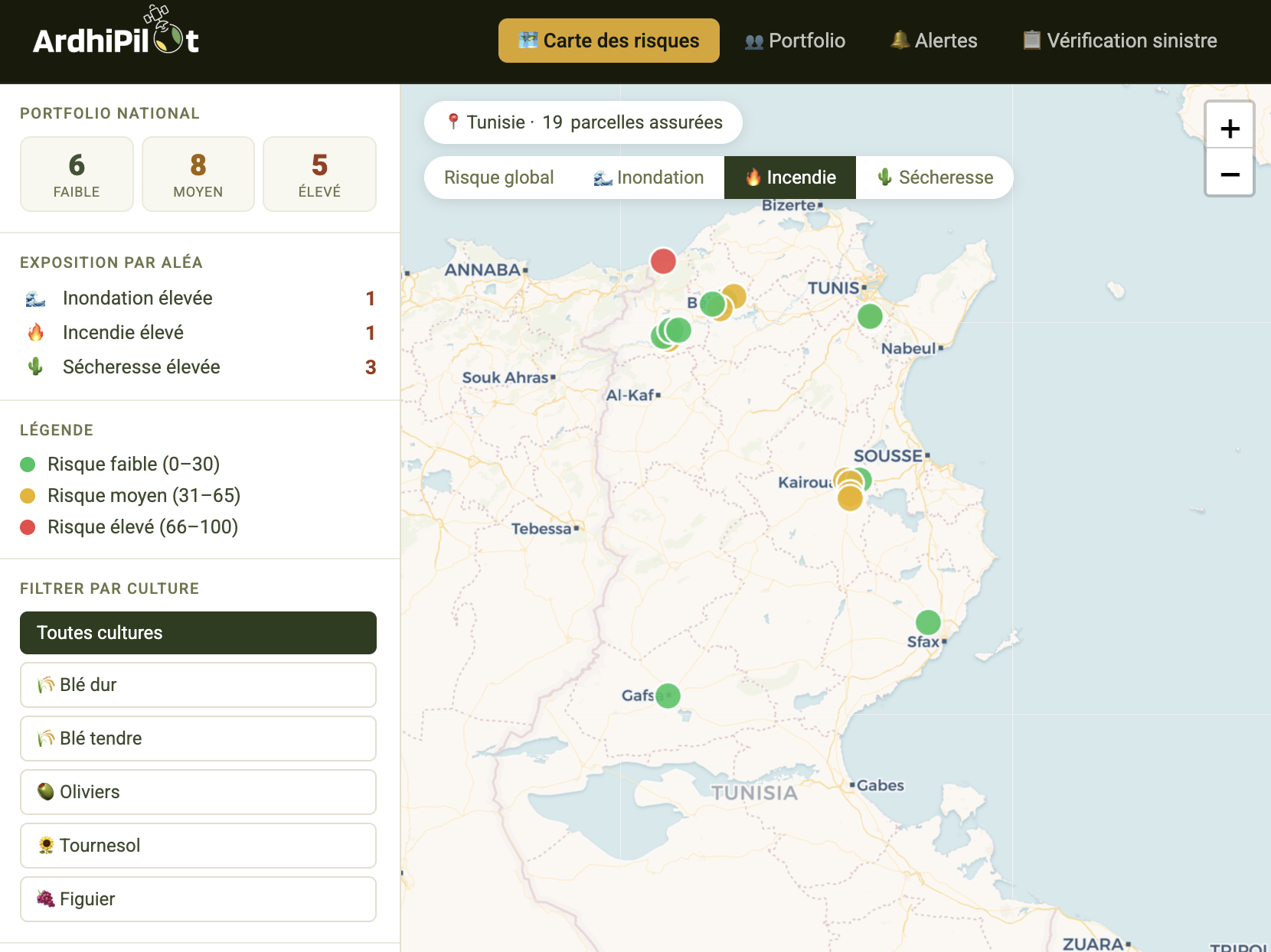This screenshot has height=952, width=1271.
Task: Zoom in the map
Action: click(x=1230, y=128)
